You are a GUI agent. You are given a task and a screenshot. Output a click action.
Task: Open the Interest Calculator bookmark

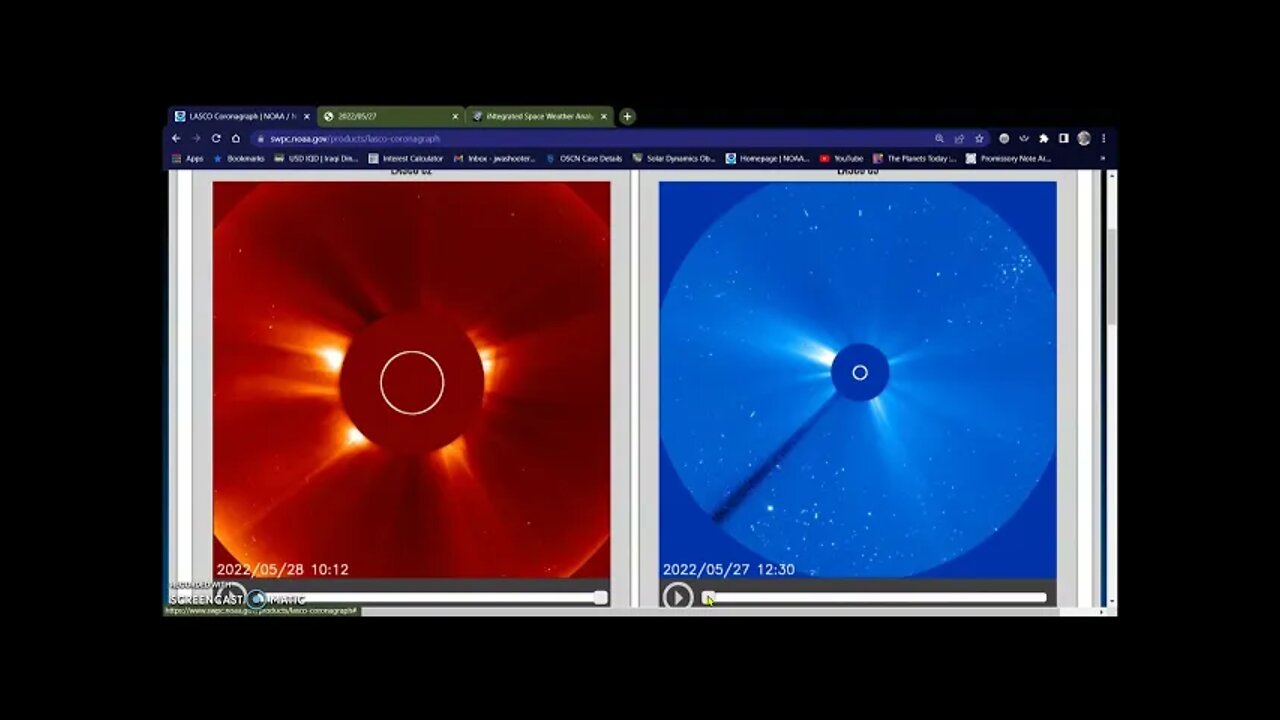coord(406,158)
